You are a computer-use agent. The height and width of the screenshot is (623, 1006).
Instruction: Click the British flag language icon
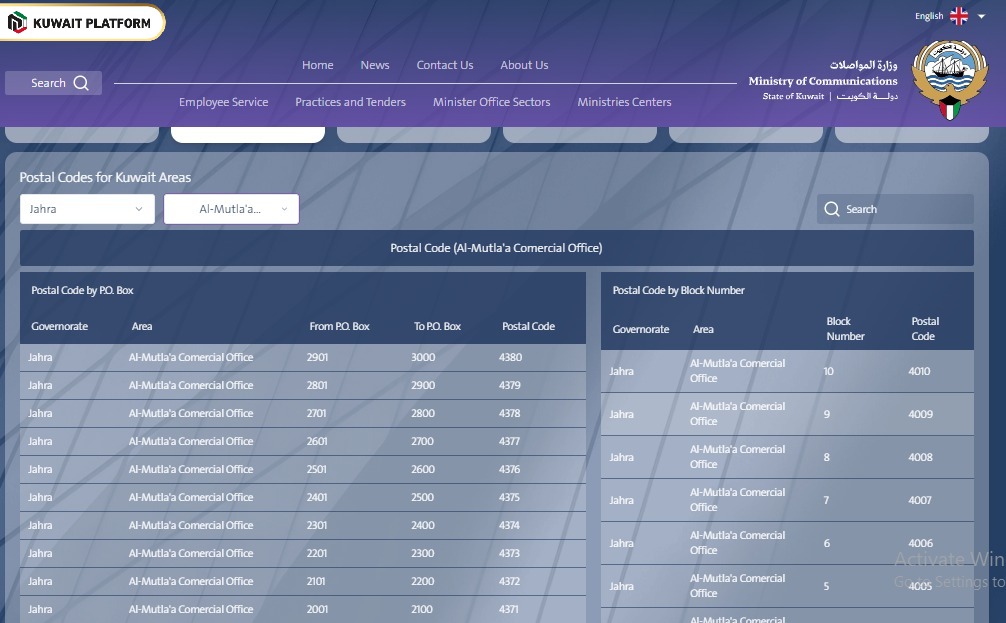(958, 15)
